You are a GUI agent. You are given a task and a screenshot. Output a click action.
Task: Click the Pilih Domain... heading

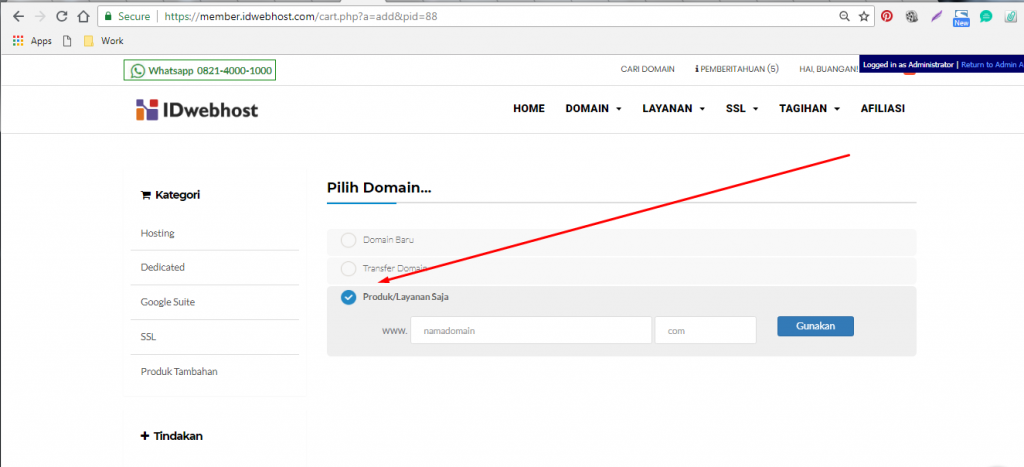coord(379,188)
